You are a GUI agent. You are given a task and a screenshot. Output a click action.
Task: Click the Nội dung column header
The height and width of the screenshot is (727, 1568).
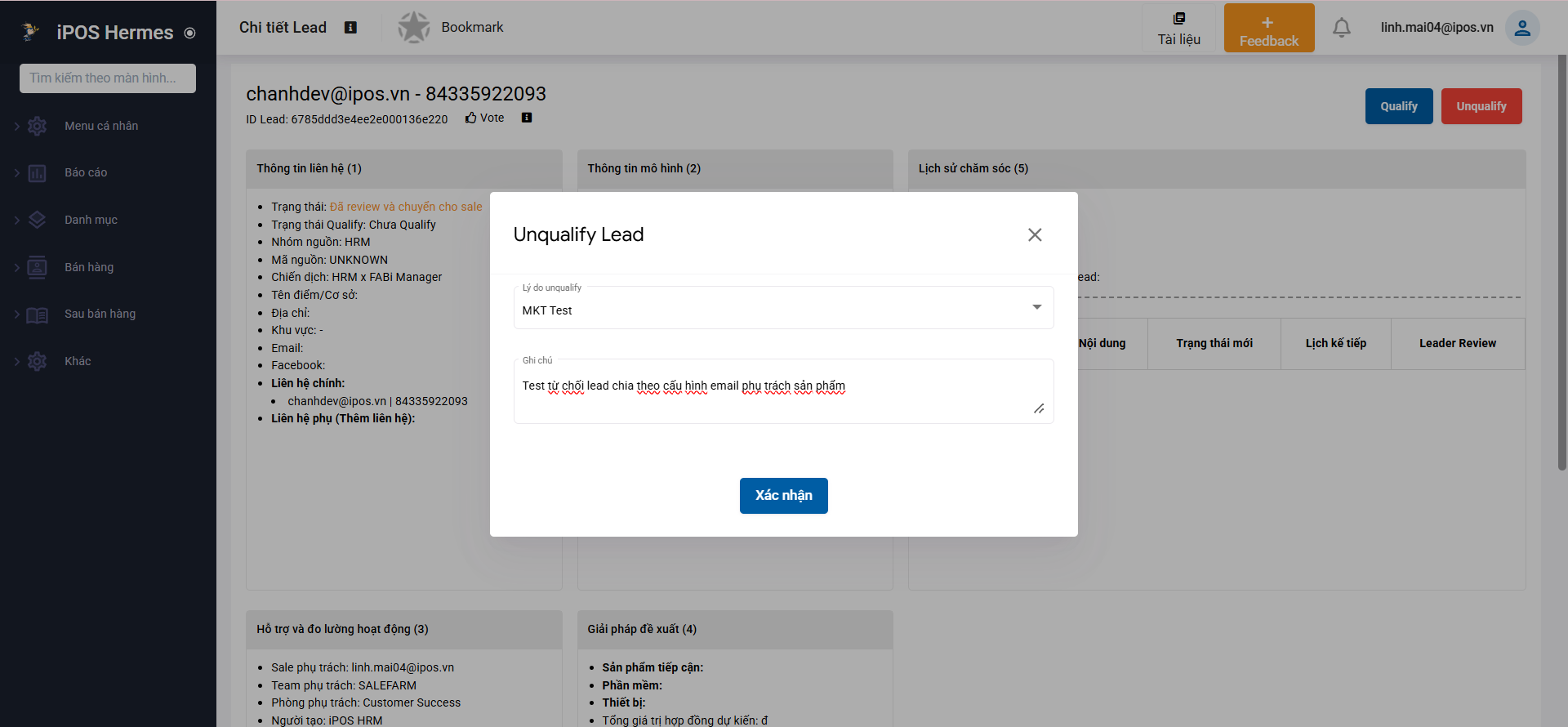point(1102,344)
